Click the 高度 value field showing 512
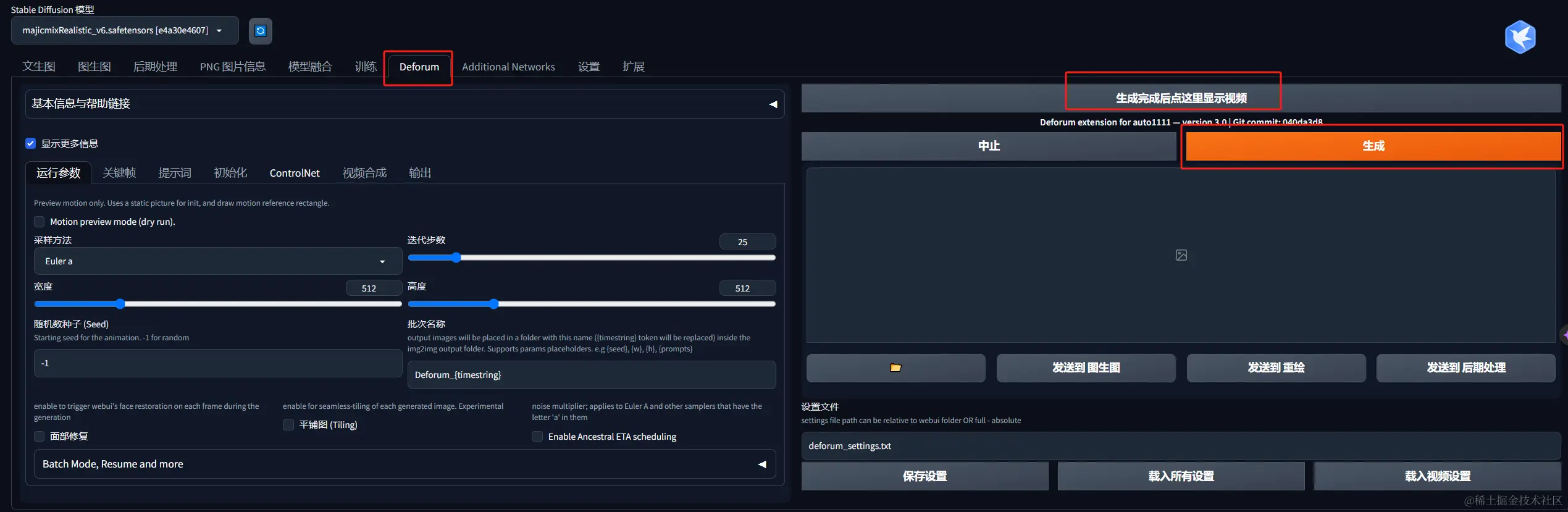1568x512 pixels. [747, 288]
